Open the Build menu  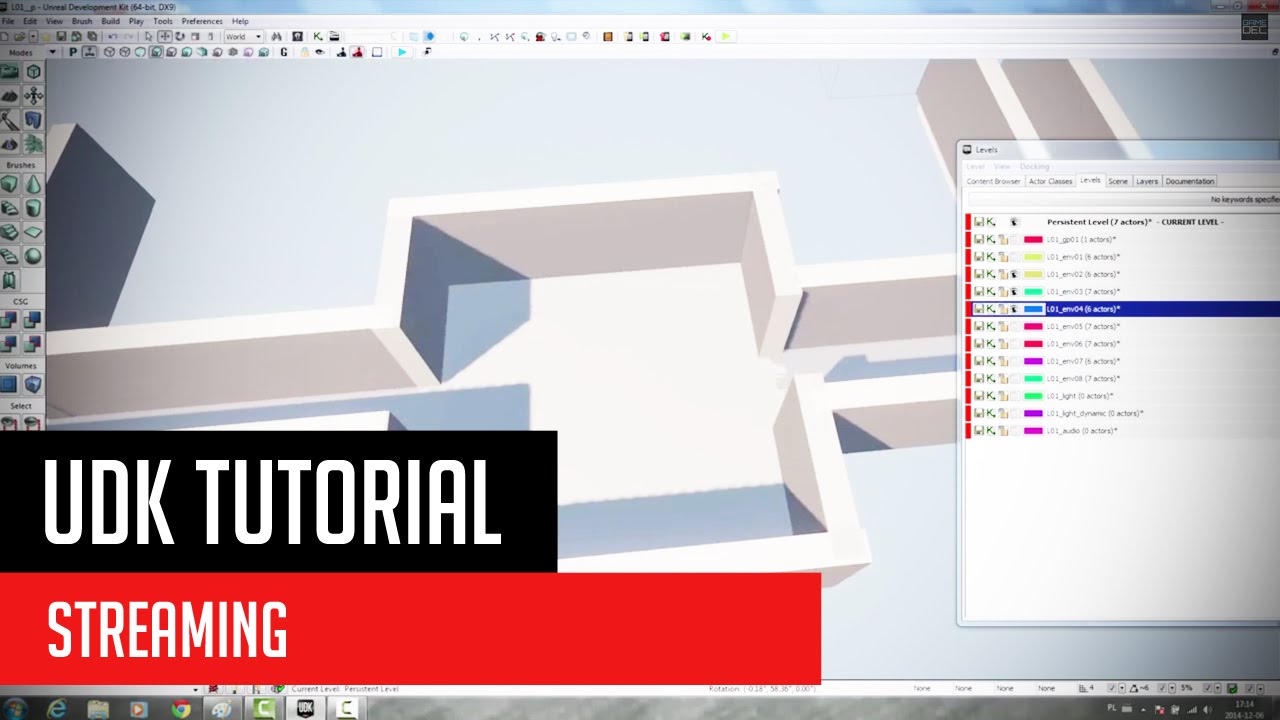[x=110, y=21]
